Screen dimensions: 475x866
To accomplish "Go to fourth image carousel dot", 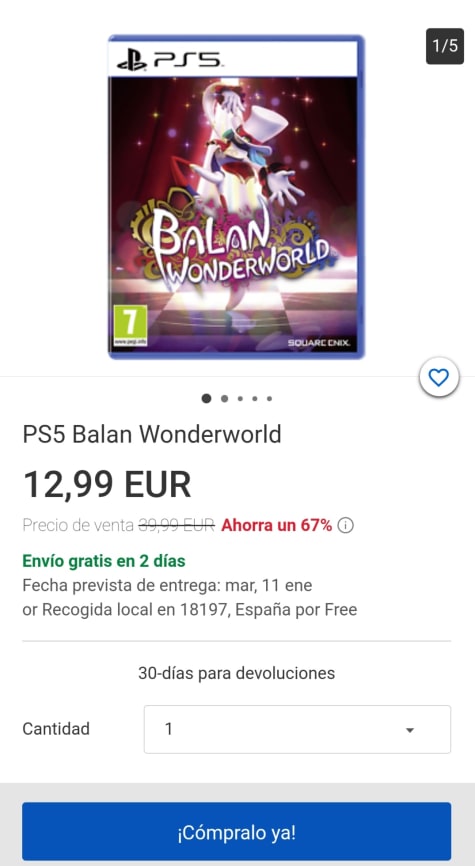I will [x=255, y=398].
